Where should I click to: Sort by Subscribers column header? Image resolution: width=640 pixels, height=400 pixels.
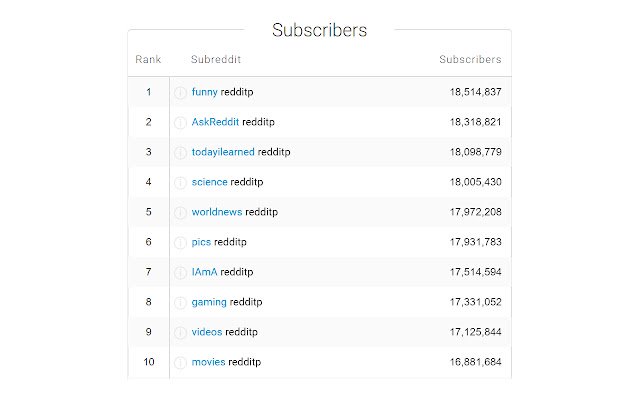pyautogui.click(x=470, y=60)
